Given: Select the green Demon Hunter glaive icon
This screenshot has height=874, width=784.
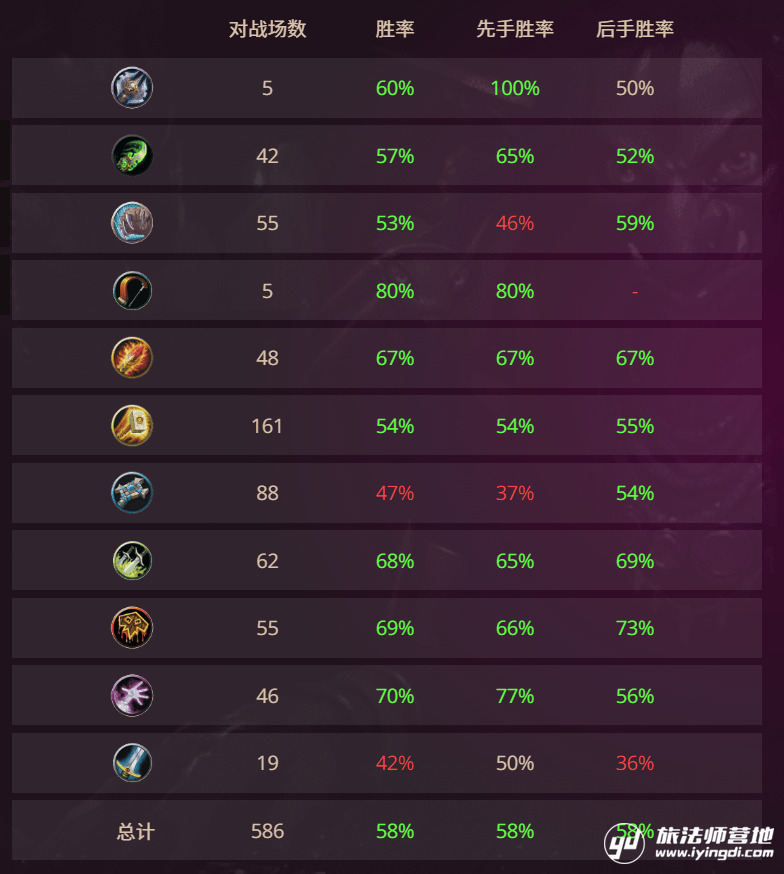Looking at the screenshot, I should 132,156.
